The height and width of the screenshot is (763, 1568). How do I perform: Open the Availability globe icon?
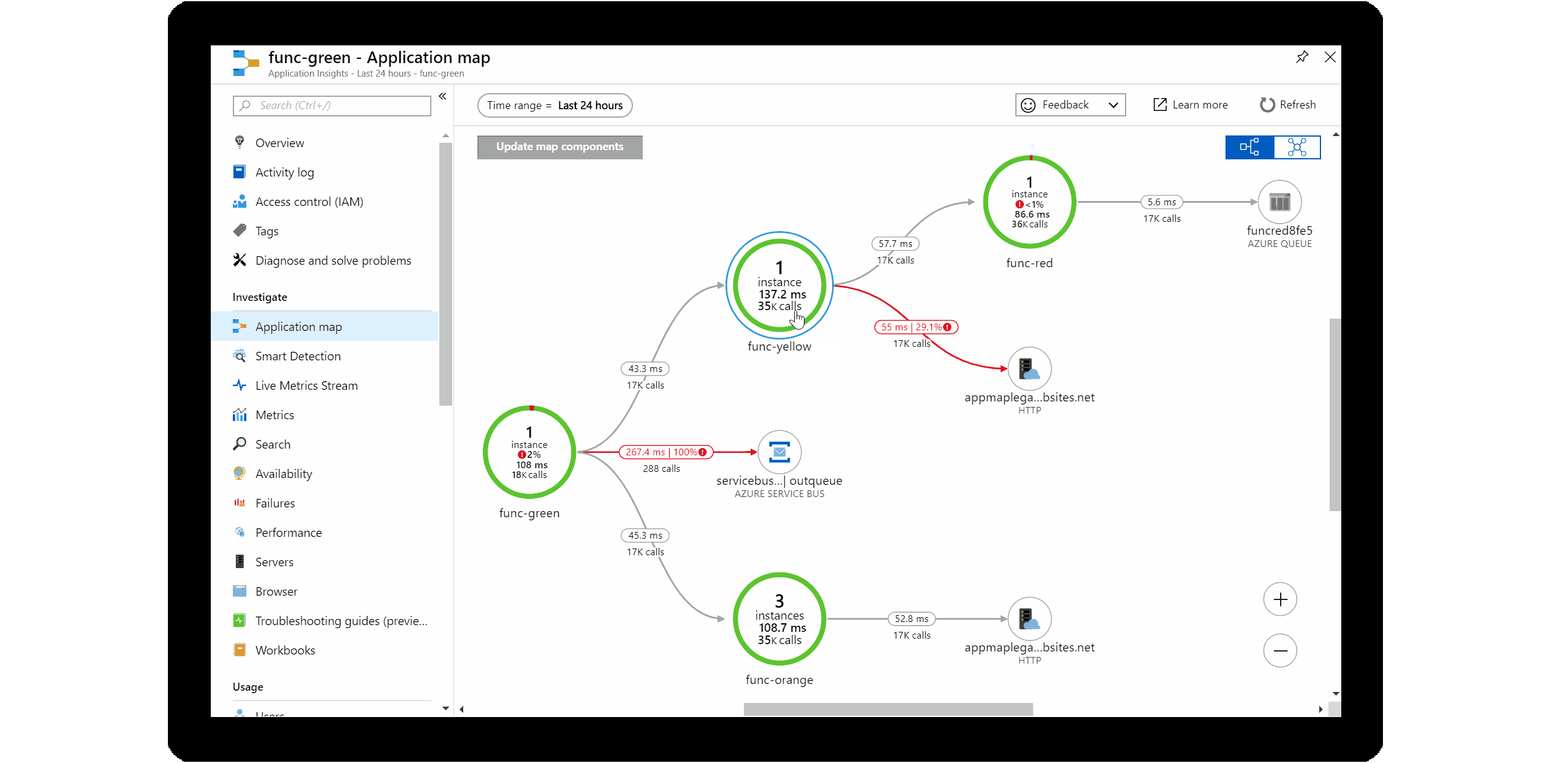(x=240, y=473)
